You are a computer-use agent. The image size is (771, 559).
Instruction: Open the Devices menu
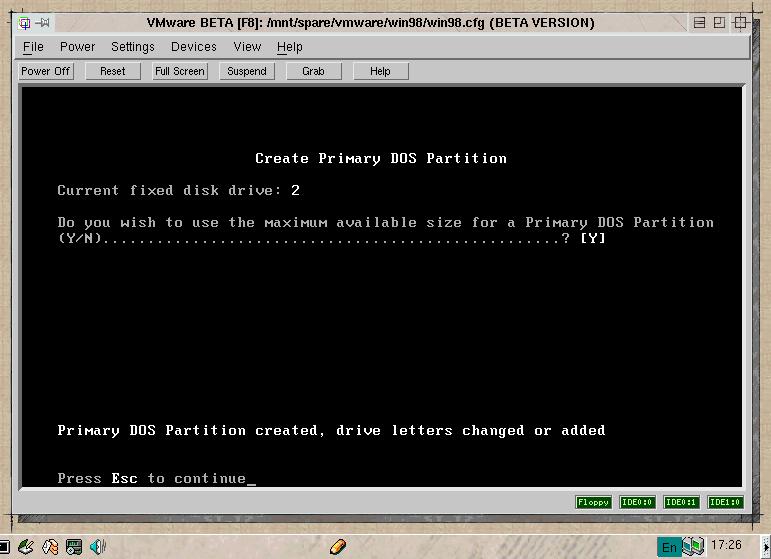(x=193, y=47)
